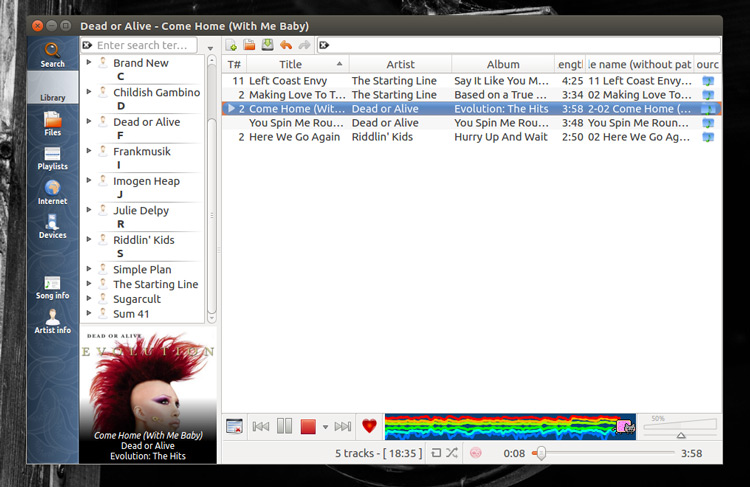
Task: Click the Evolution album cover art
Action: [148, 395]
